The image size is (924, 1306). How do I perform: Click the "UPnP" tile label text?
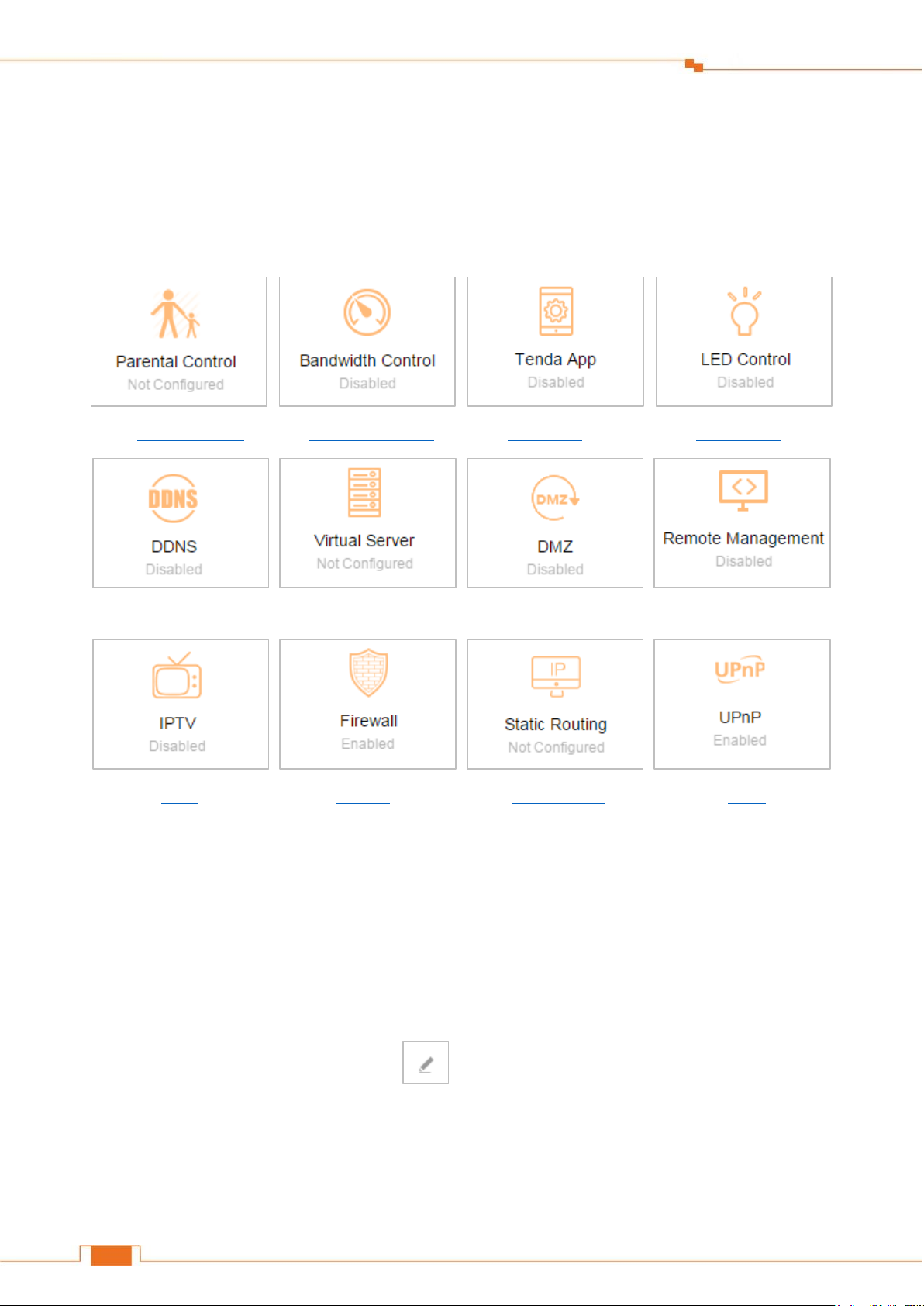click(x=740, y=717)
